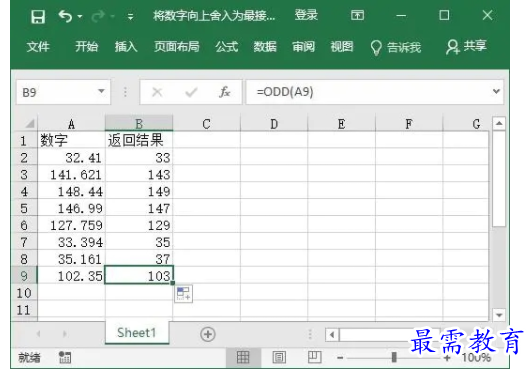Click cell with value 33.394
The height and width of the screenshot is (373, 532).
pyautogui.click(x=71, y=242)
